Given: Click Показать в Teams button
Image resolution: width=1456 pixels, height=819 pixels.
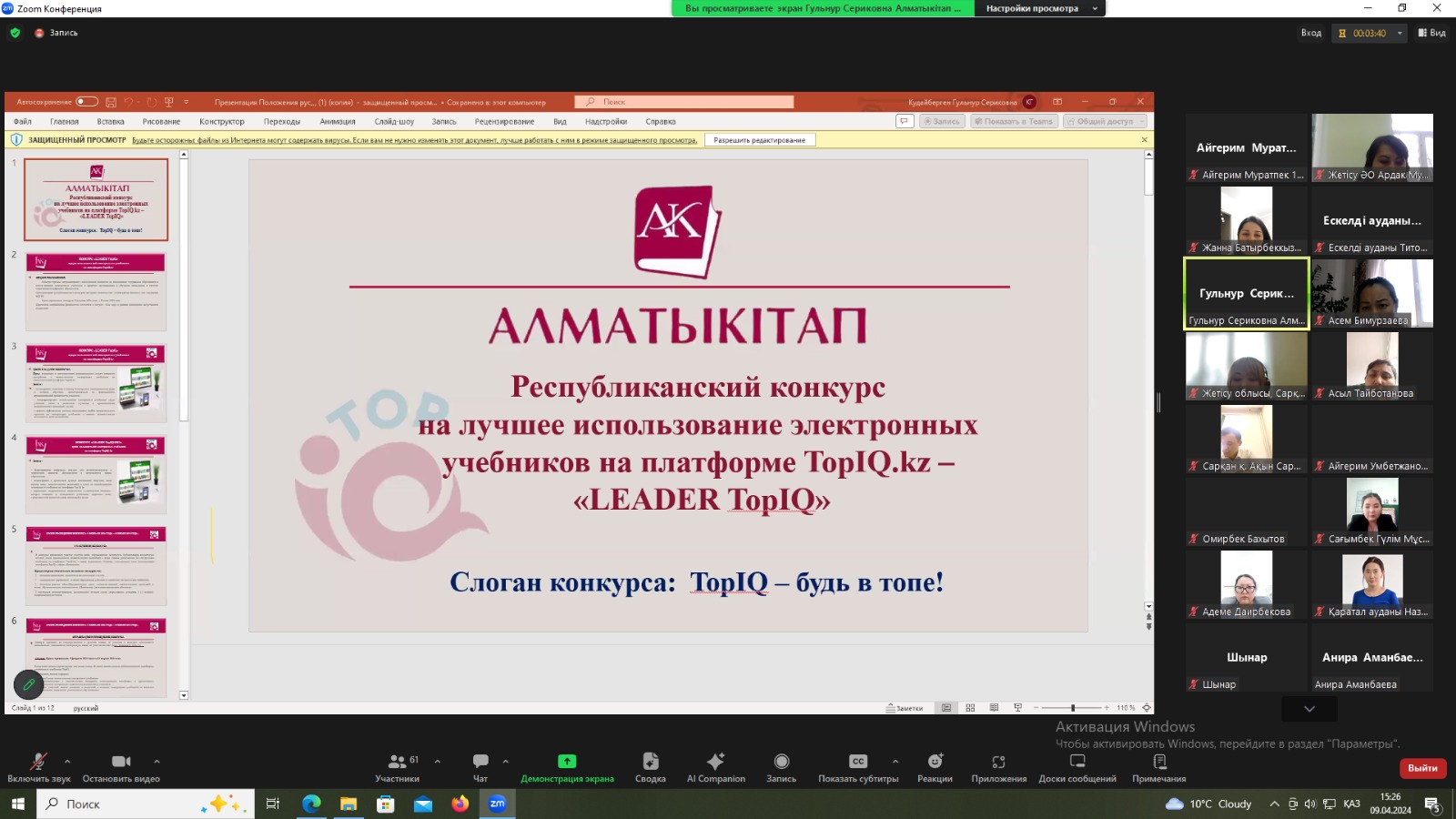Looking at the screenshot, I should tap(1013, 121).
